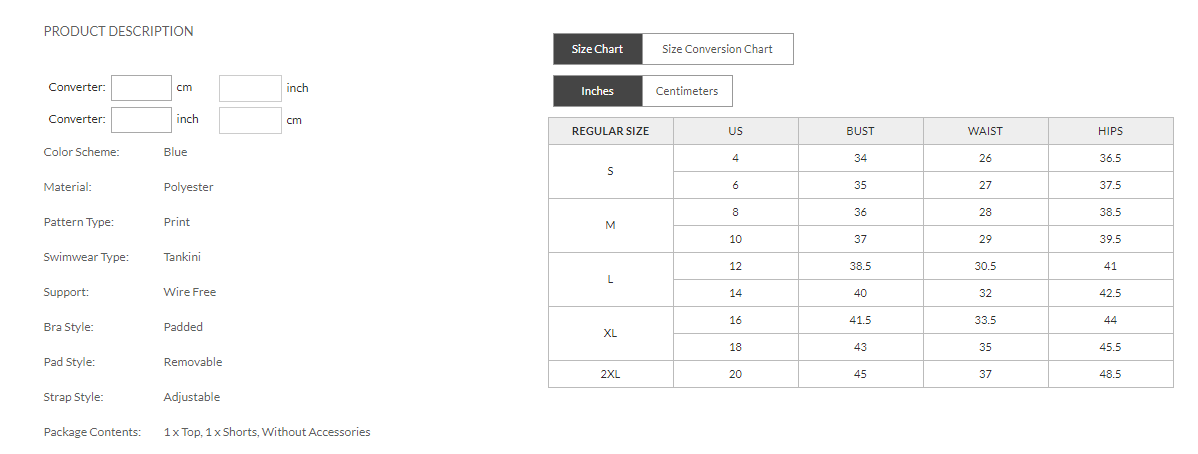Click the WAIST column header
Image resolution: width=1198 pixels, height=454 pixels.
pyautogui.click(x=985, y=131)
